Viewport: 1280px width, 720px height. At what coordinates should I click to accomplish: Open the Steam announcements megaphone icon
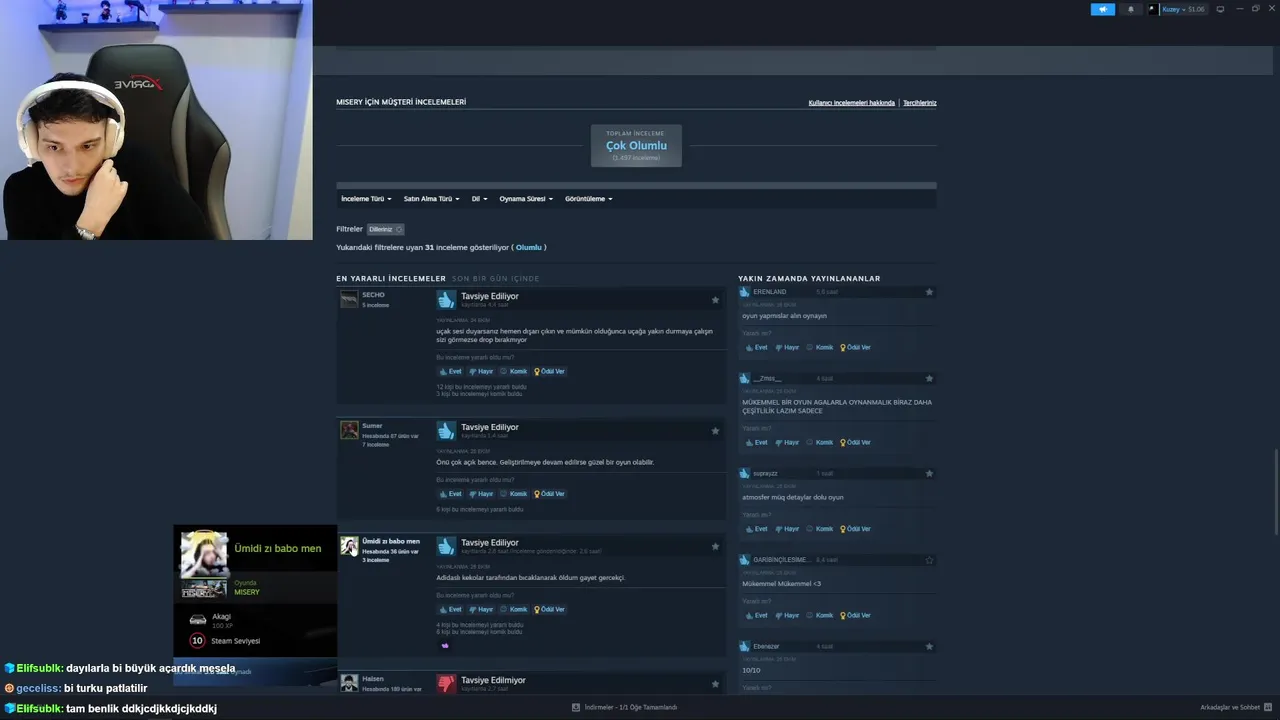pyautogui.click(x=1102, y=9)
